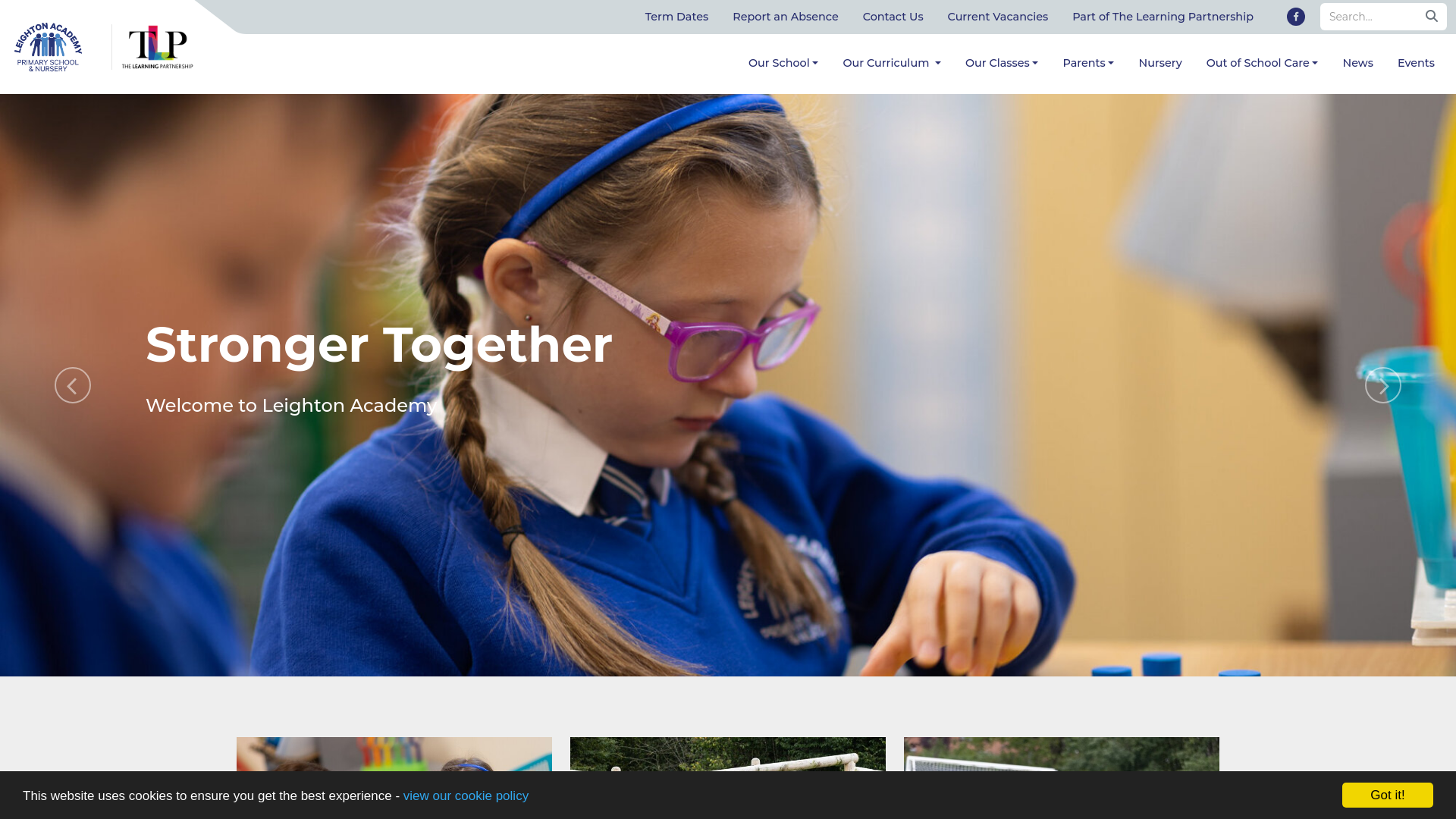Open Part of The Learning Partnership link

point(1163,17)
